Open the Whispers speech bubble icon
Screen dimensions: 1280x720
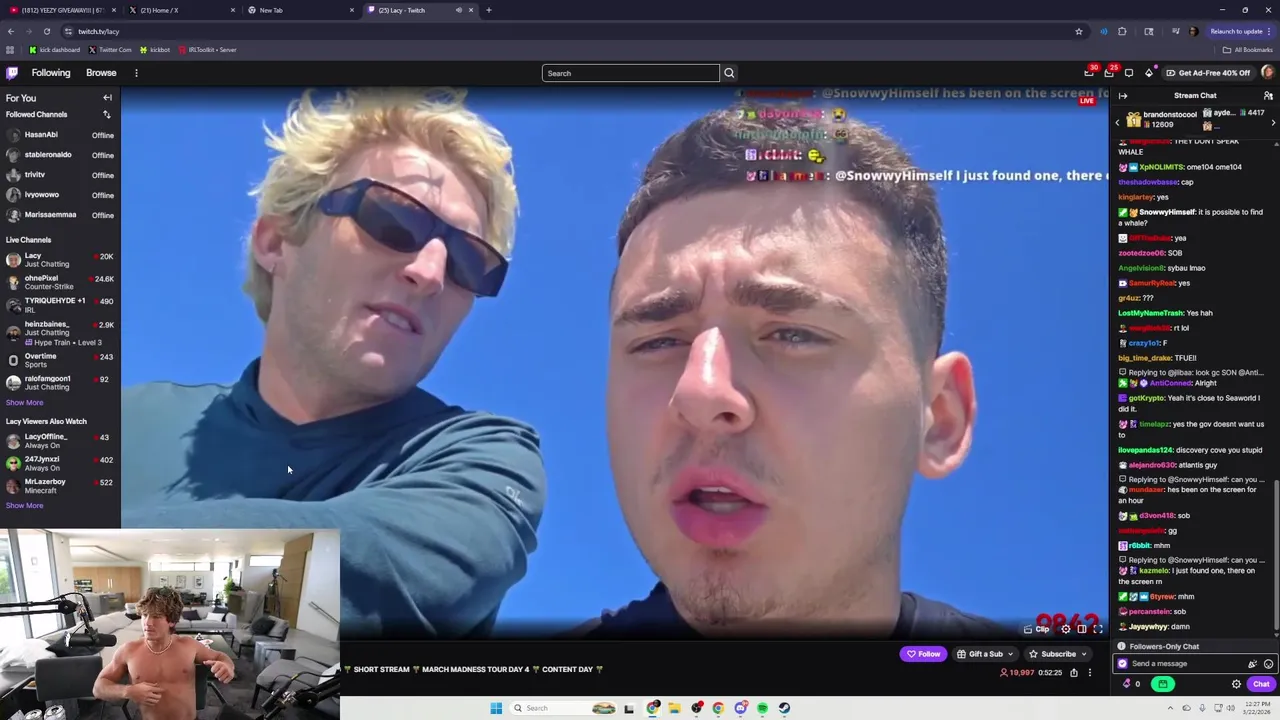(x=1129, y=73)
